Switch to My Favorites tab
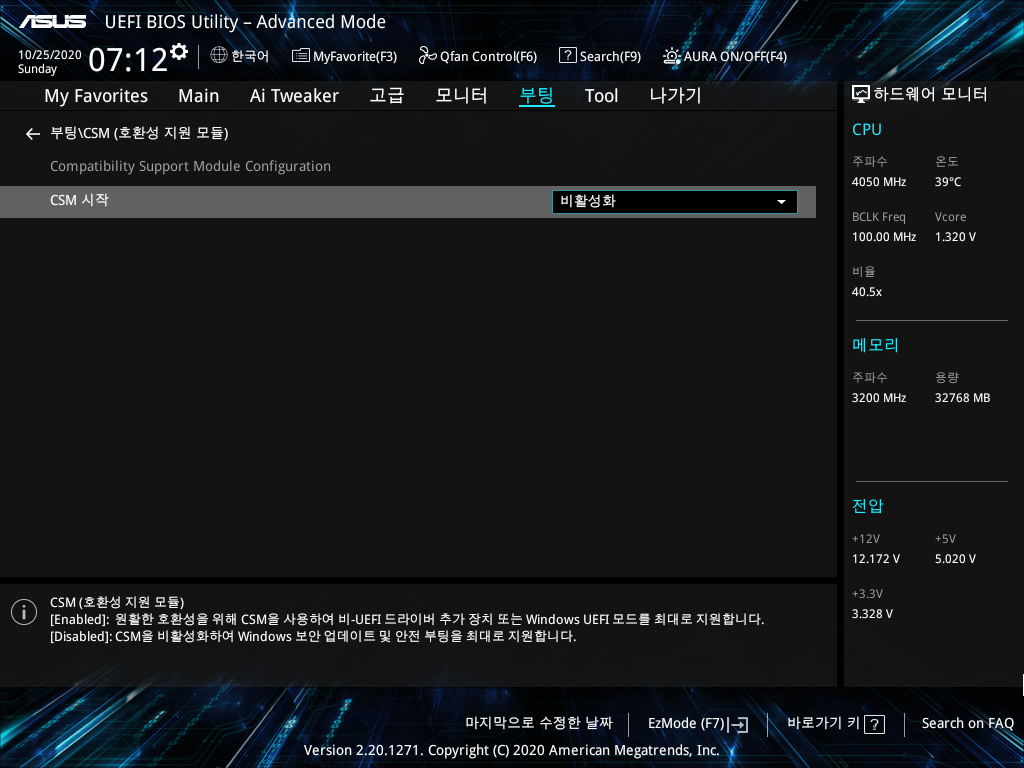This screenshot has width=1024, height=768. coord(96,96)
